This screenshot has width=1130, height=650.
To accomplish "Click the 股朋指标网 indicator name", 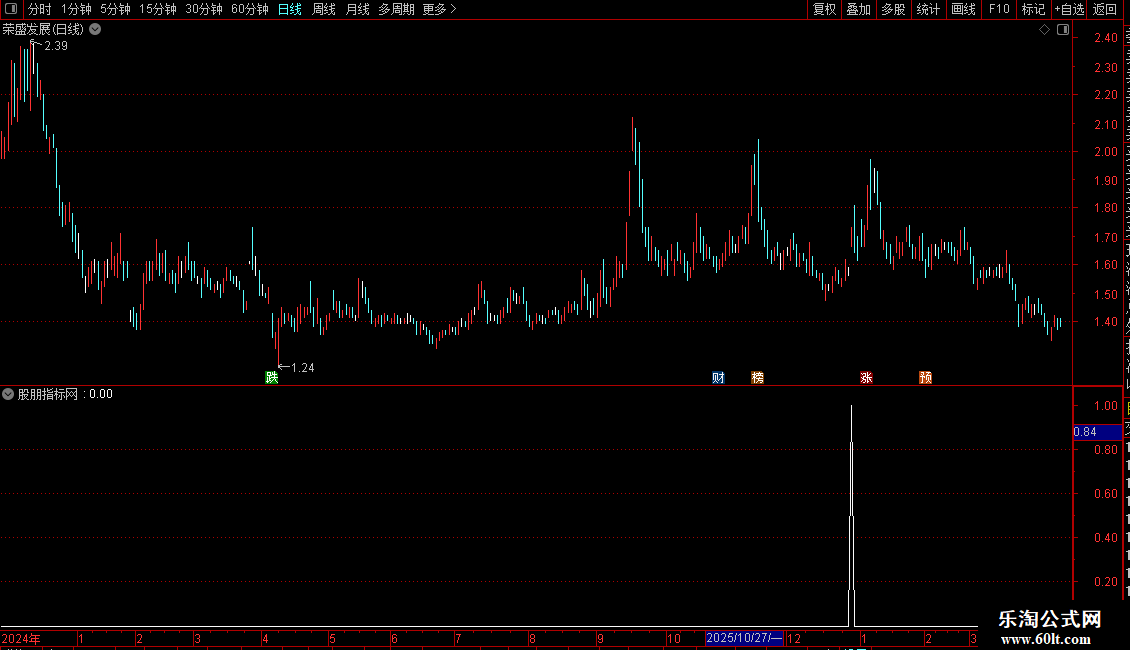I will 48,394.
